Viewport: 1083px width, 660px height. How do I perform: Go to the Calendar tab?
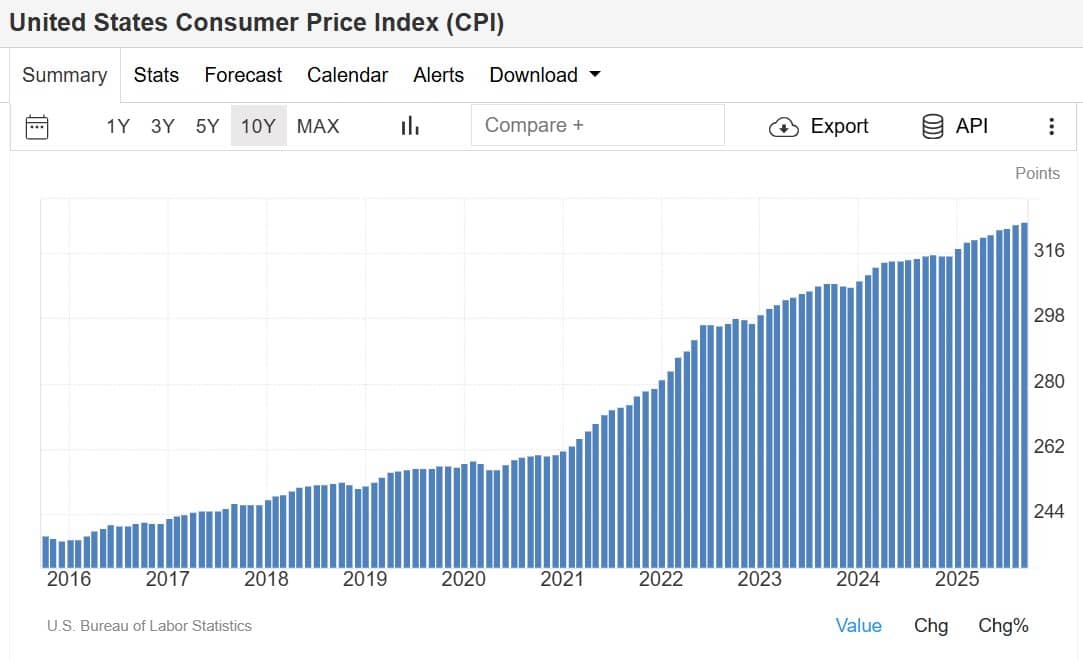pos(347,75)
